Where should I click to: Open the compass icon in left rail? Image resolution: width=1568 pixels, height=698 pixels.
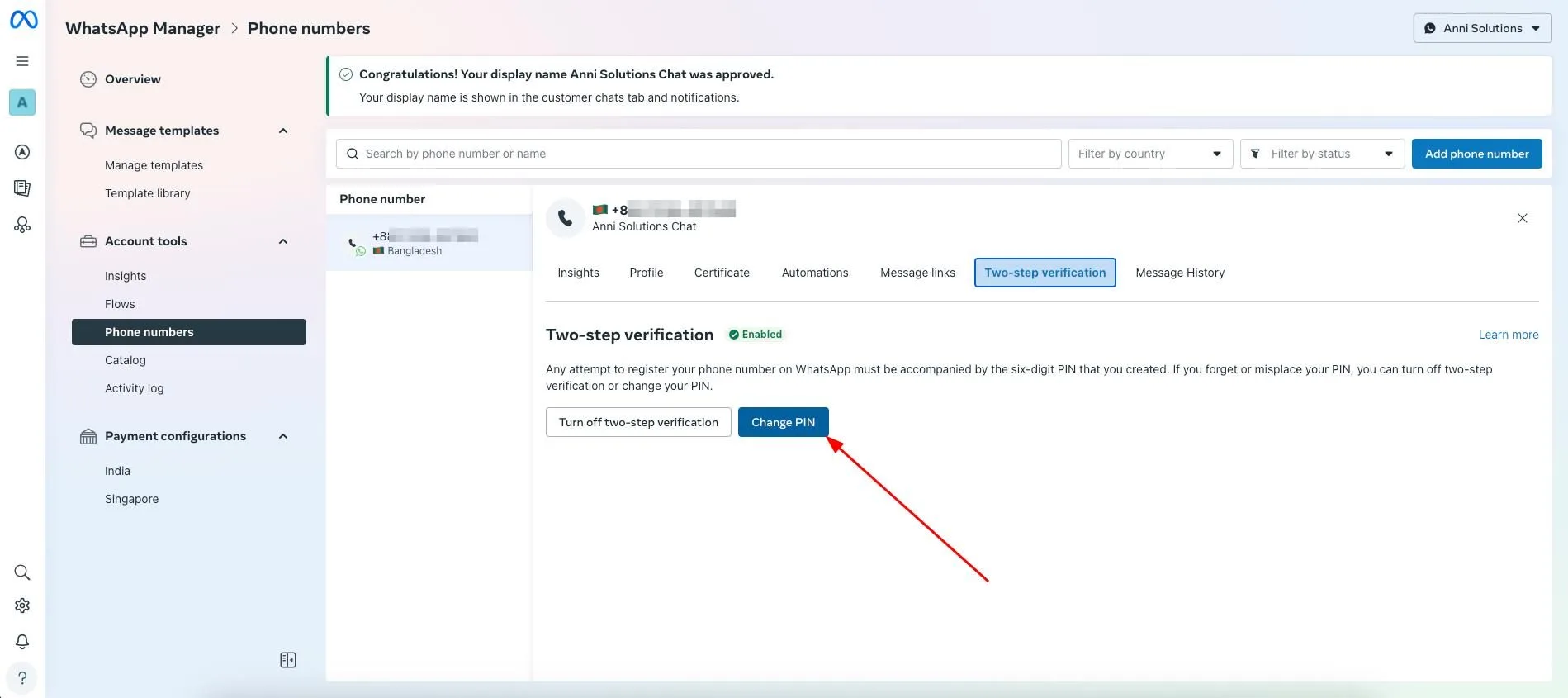click(x=22, y=152)
